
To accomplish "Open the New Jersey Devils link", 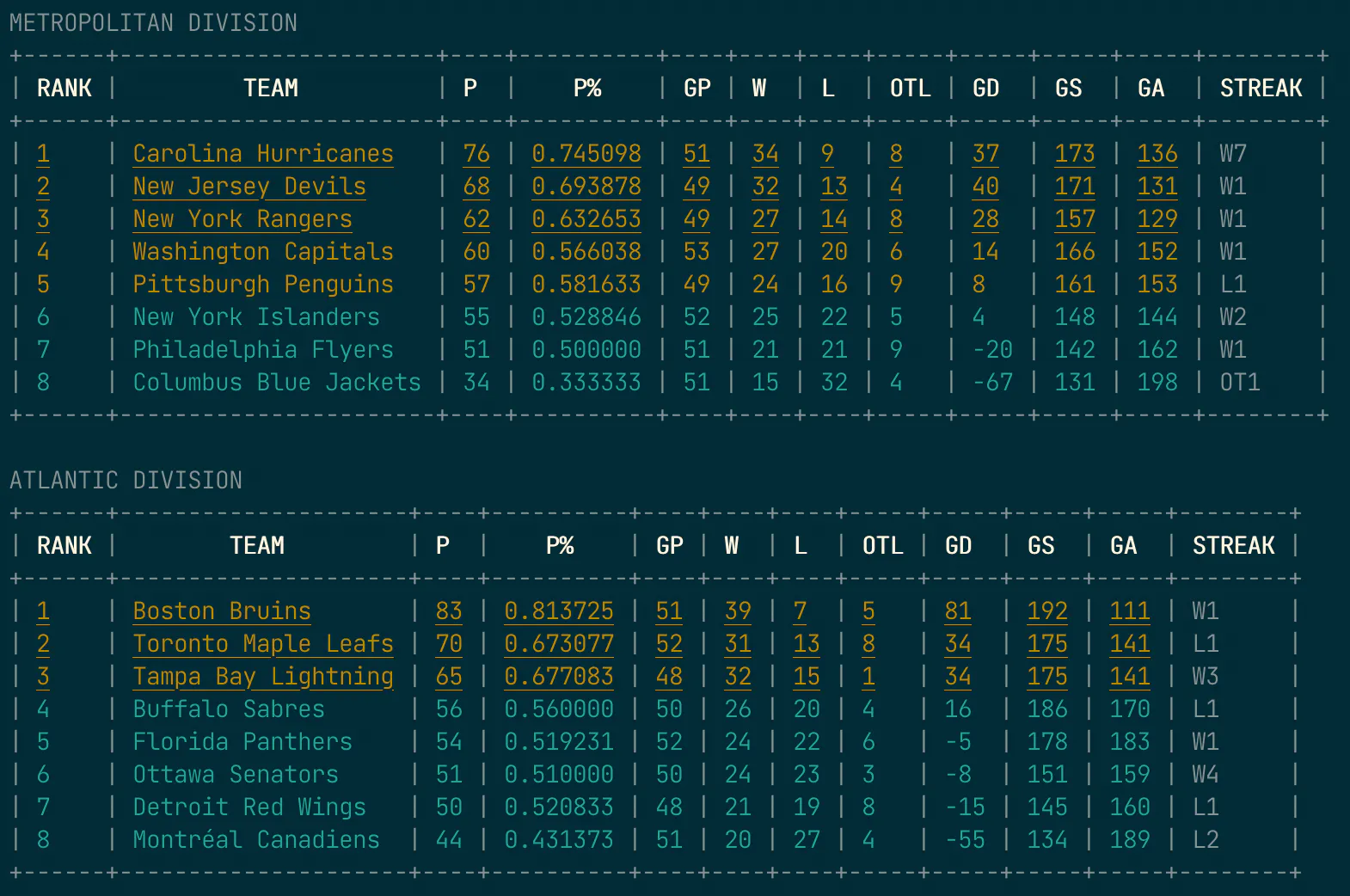I will pos(249,187).
